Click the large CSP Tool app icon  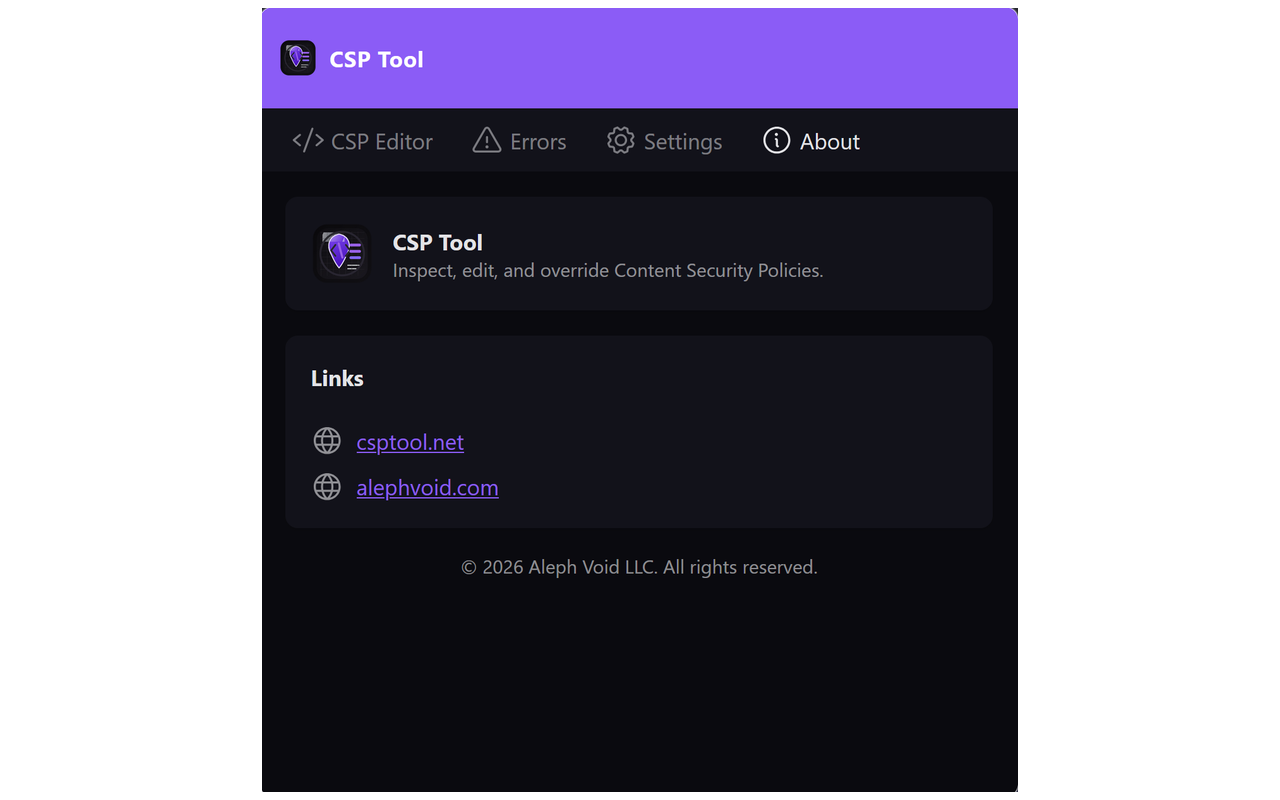(342, 253)
